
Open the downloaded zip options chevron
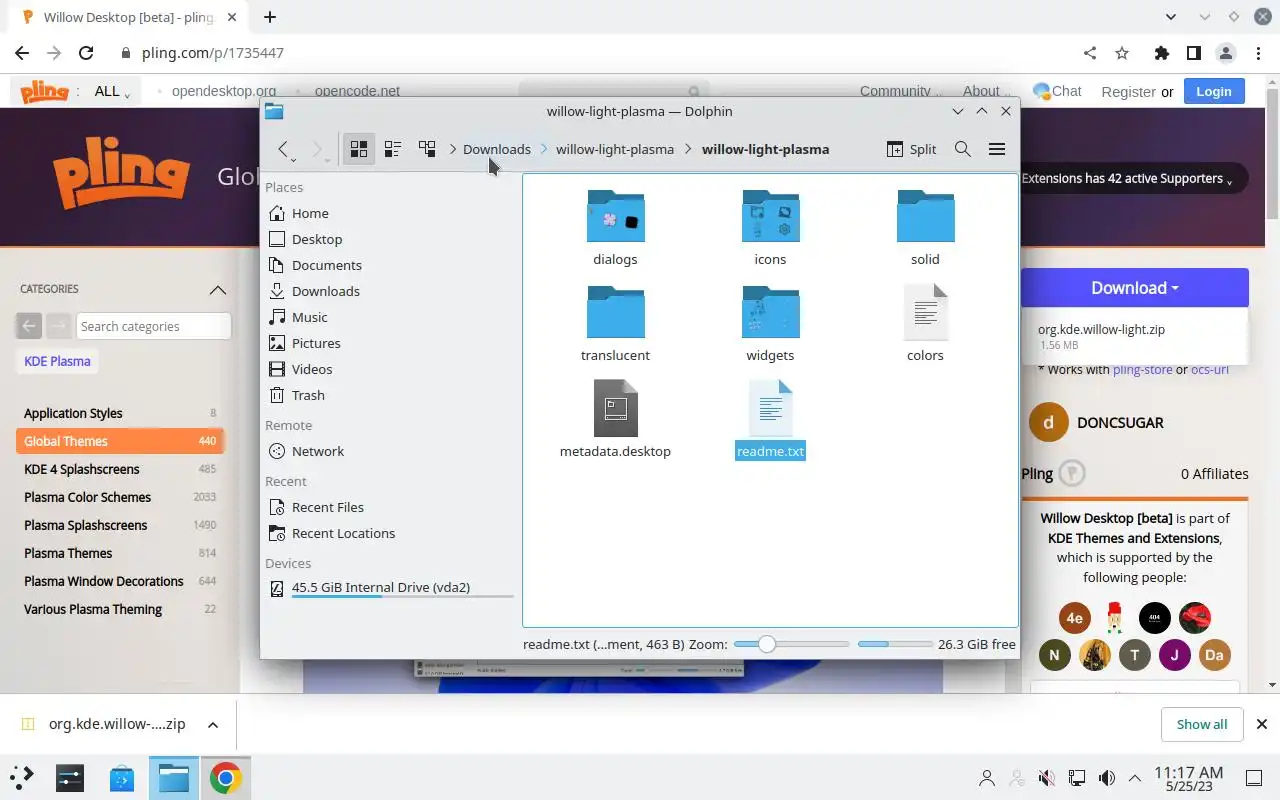tap(212, 724)
